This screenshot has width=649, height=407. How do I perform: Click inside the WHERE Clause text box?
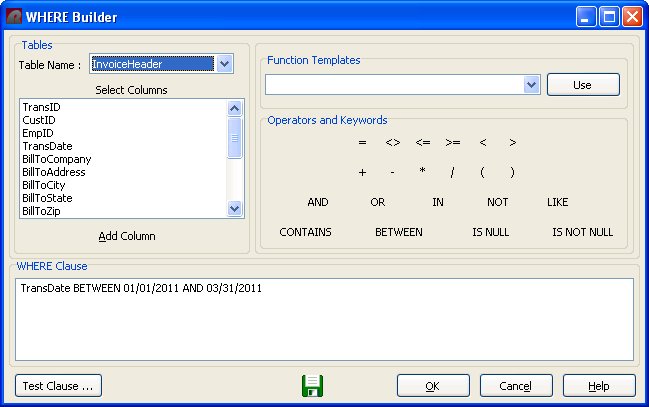coord(324,318)
